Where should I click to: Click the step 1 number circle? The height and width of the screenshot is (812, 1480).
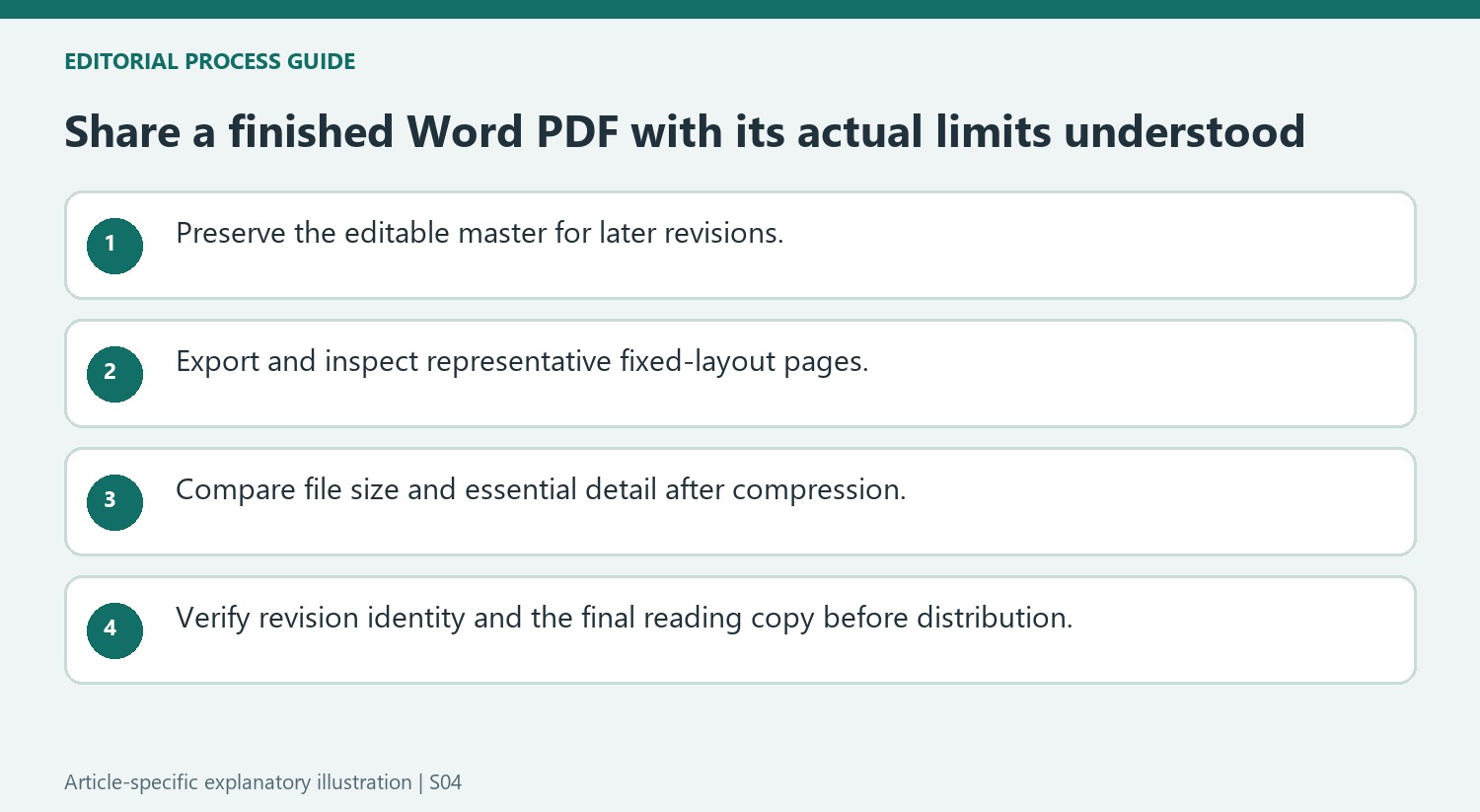(x=114, y=246)
